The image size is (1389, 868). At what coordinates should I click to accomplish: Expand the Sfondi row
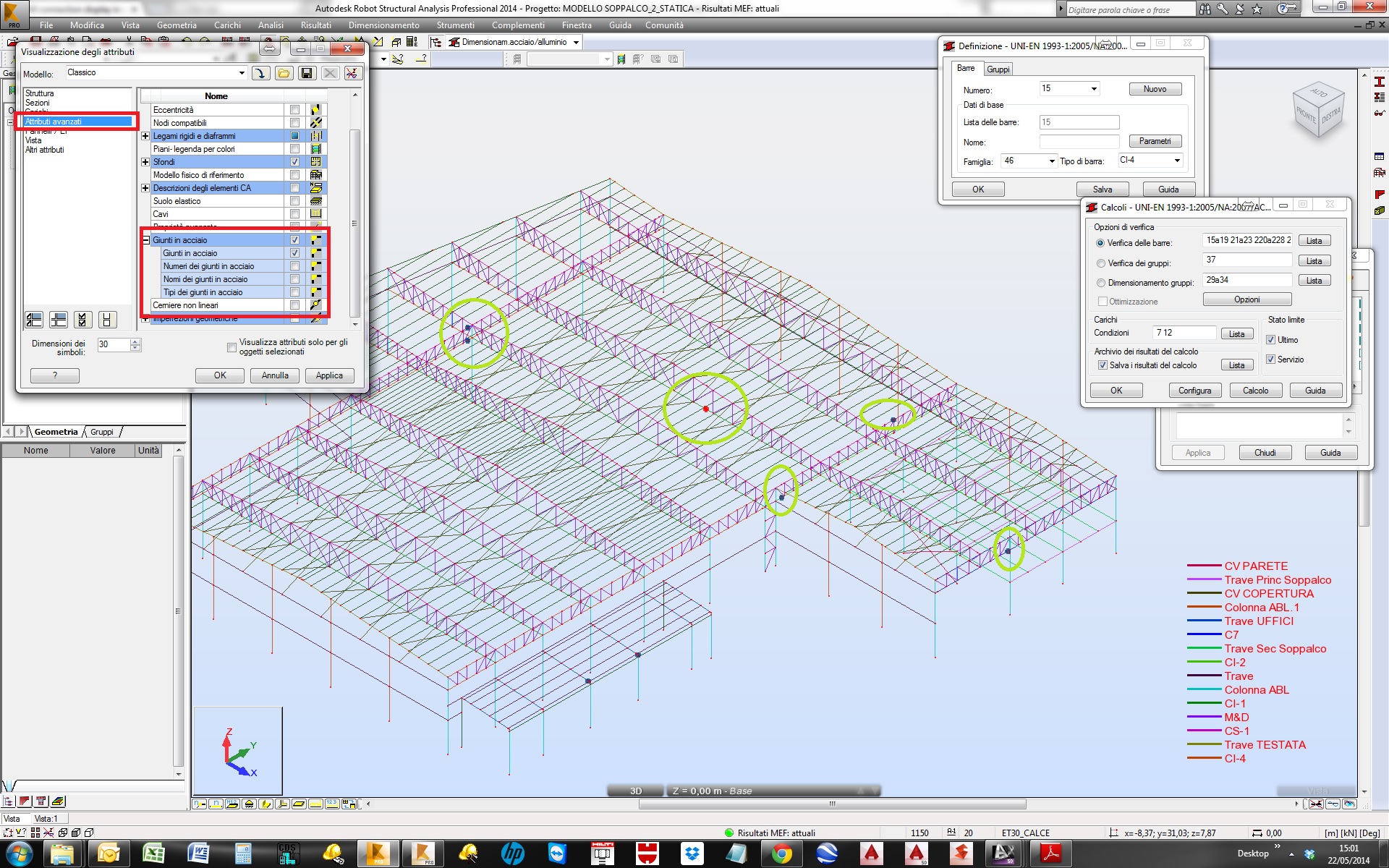pos(145,162)
